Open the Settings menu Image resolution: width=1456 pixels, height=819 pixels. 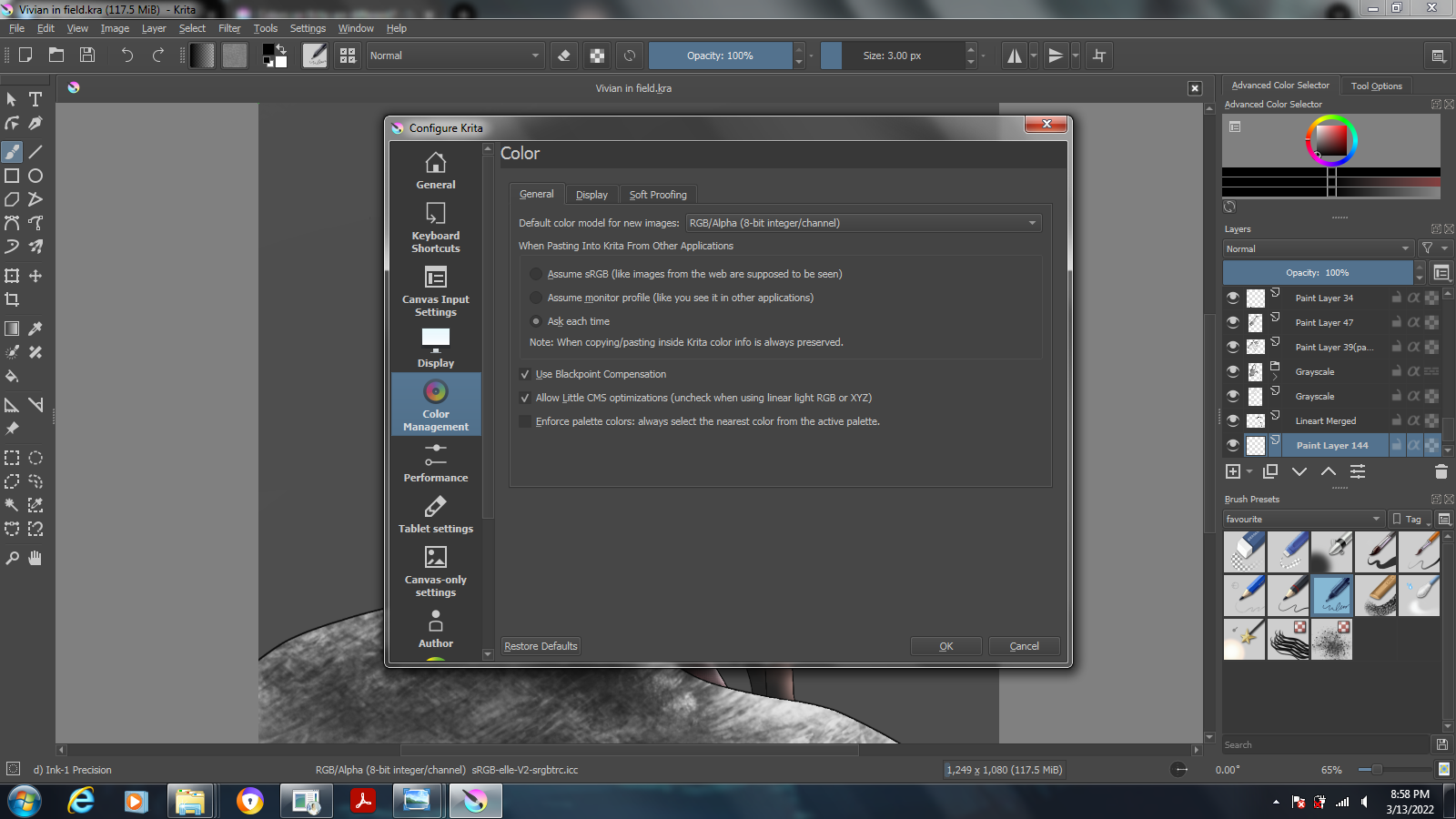[x=308, y=28]
